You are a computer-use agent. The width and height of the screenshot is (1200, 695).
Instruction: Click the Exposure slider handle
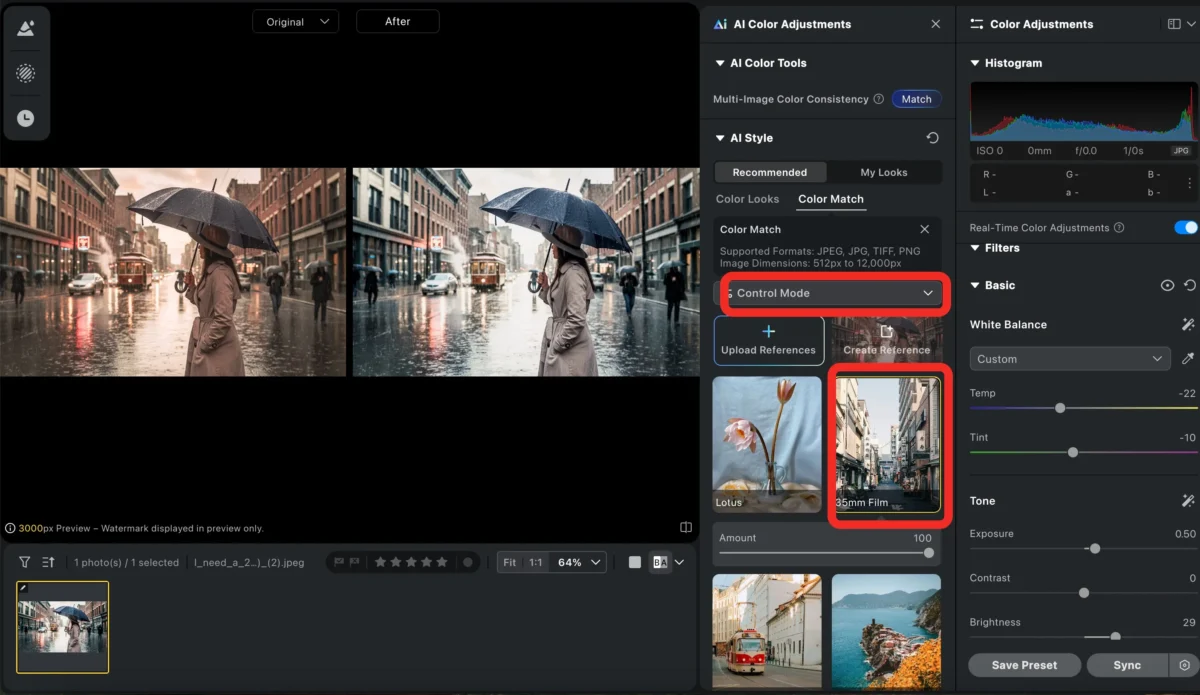tap(1095, 549)
